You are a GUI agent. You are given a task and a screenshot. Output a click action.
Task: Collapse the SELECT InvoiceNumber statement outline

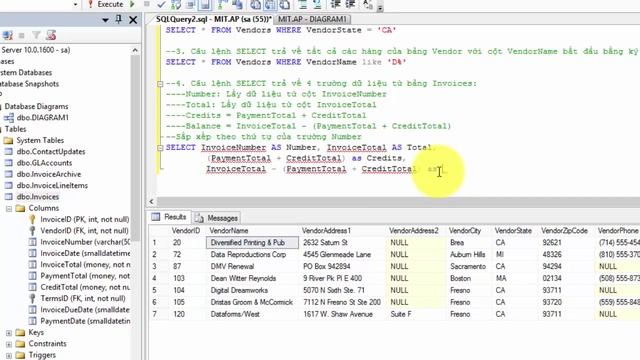coord(160,148)
